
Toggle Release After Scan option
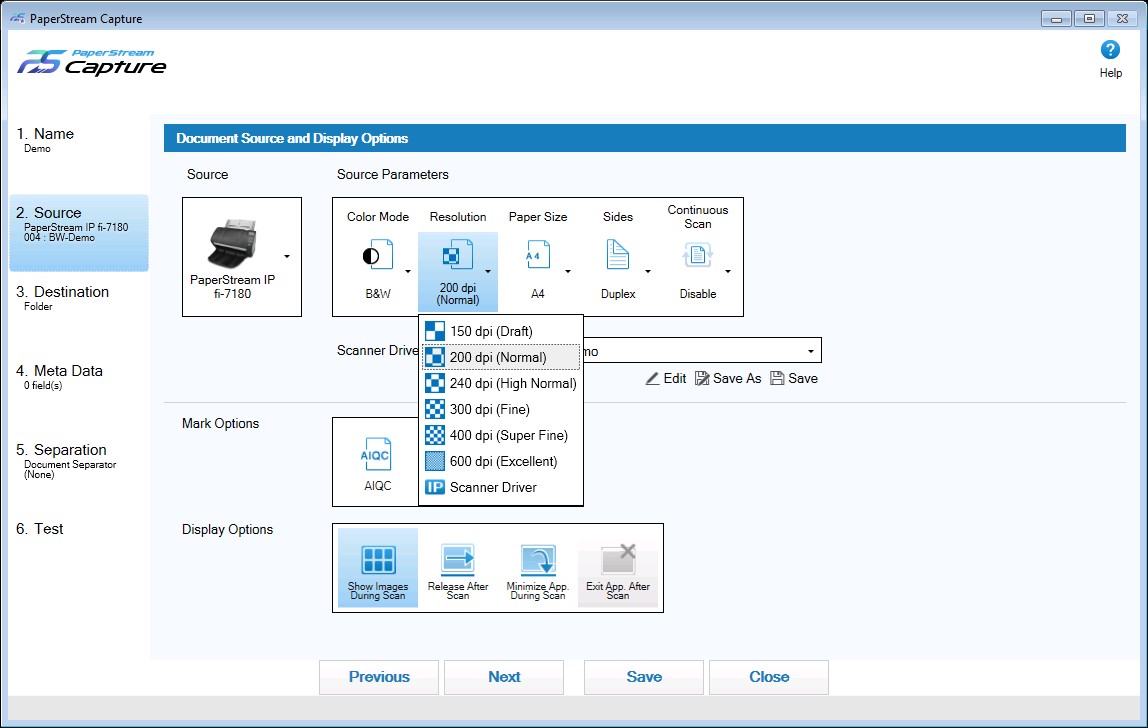[x=458, y=568]
